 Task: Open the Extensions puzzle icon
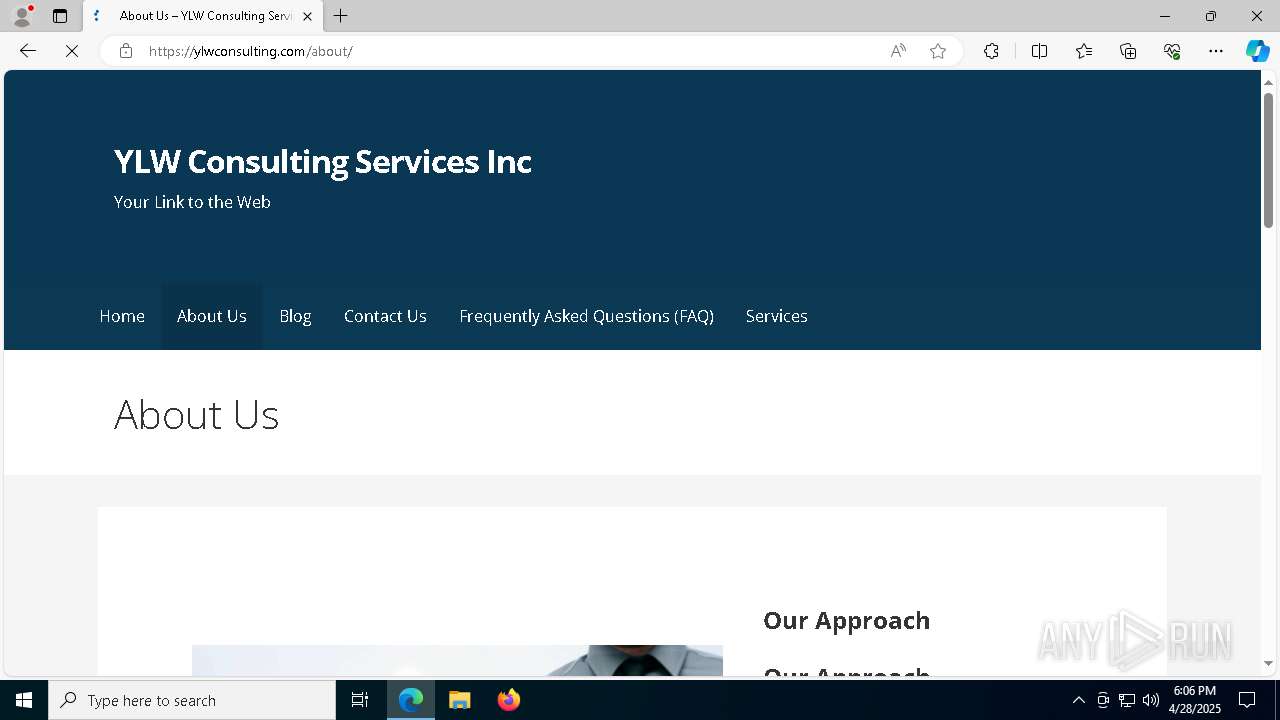tap(991, 51)
